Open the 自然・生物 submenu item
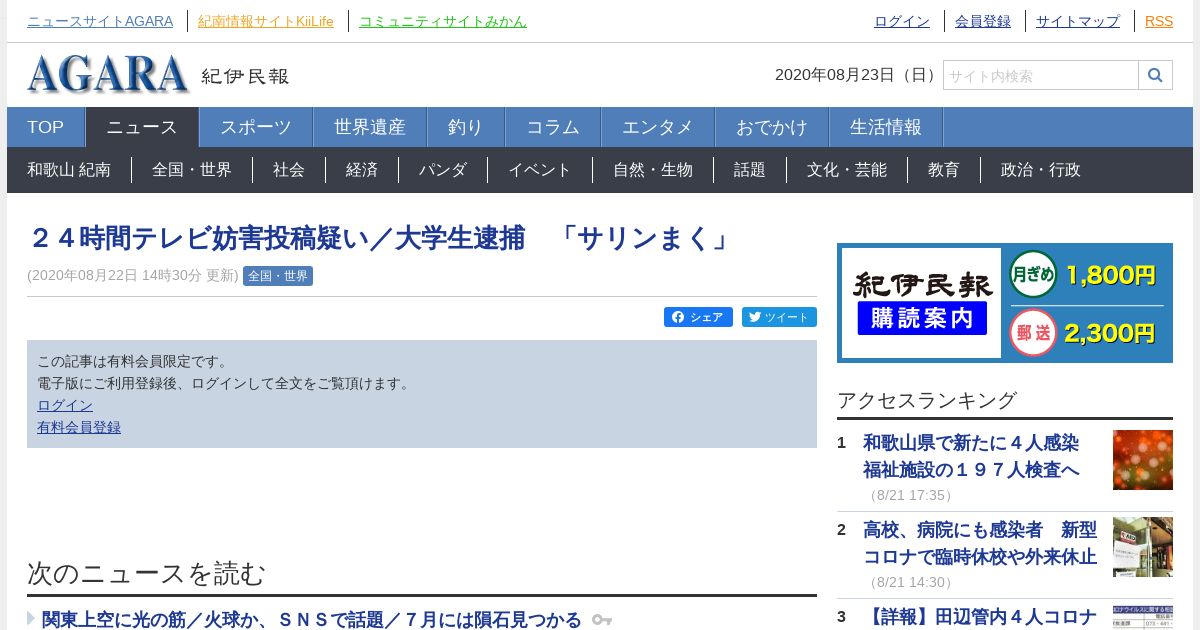Image resolution: width=1200 pixels, height=630 pixels. (x=653, y=170)
